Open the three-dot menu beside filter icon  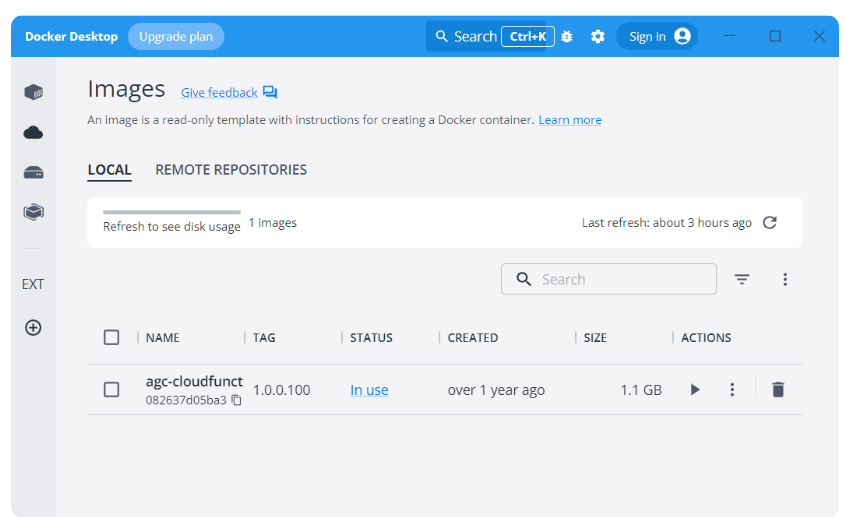pos(785,279)
